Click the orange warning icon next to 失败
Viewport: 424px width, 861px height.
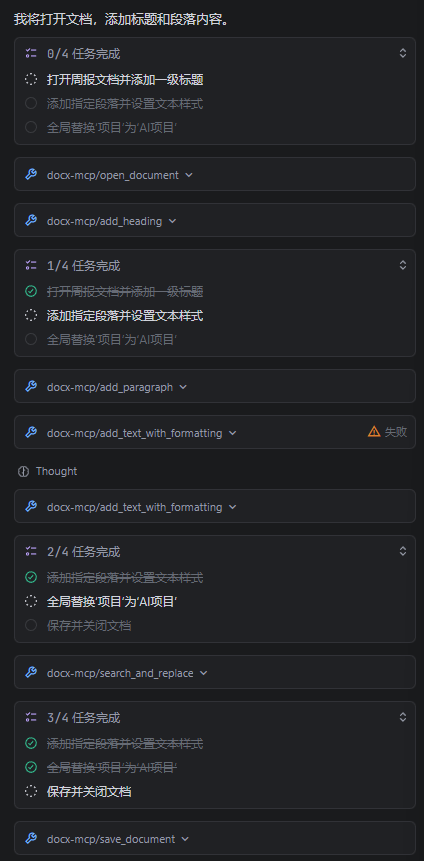click(x=374, y=432)
